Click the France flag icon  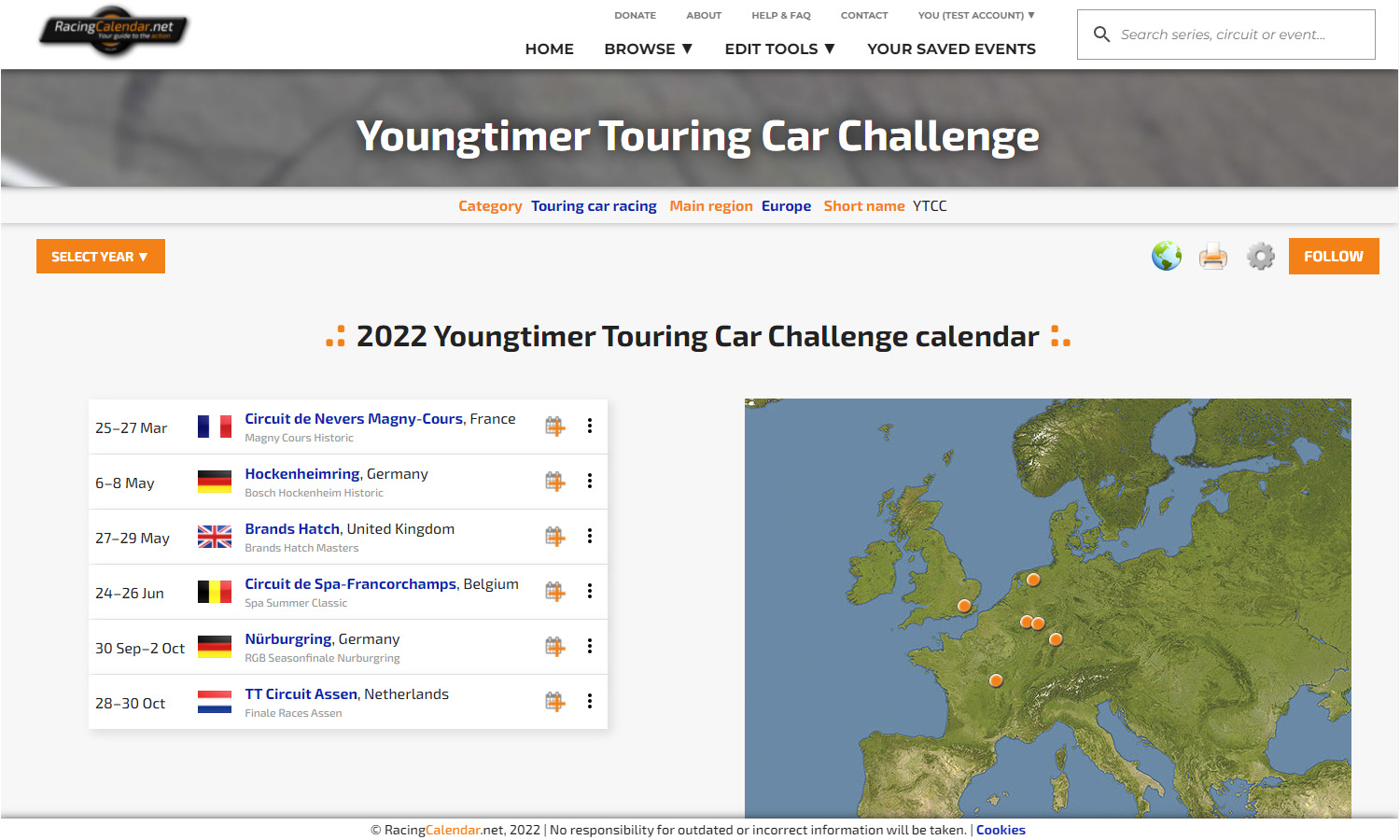(x=215, y=427)
